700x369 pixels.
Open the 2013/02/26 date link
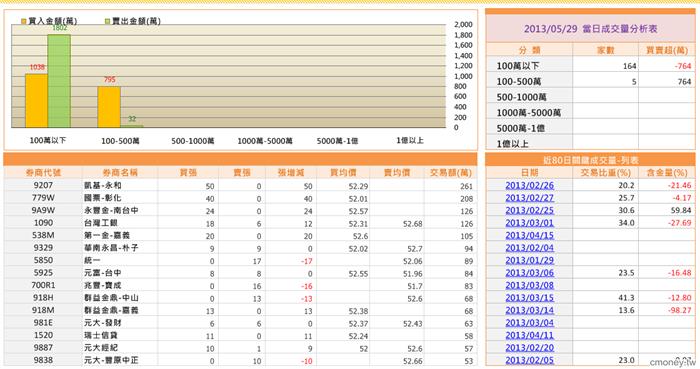coord(529,185)
